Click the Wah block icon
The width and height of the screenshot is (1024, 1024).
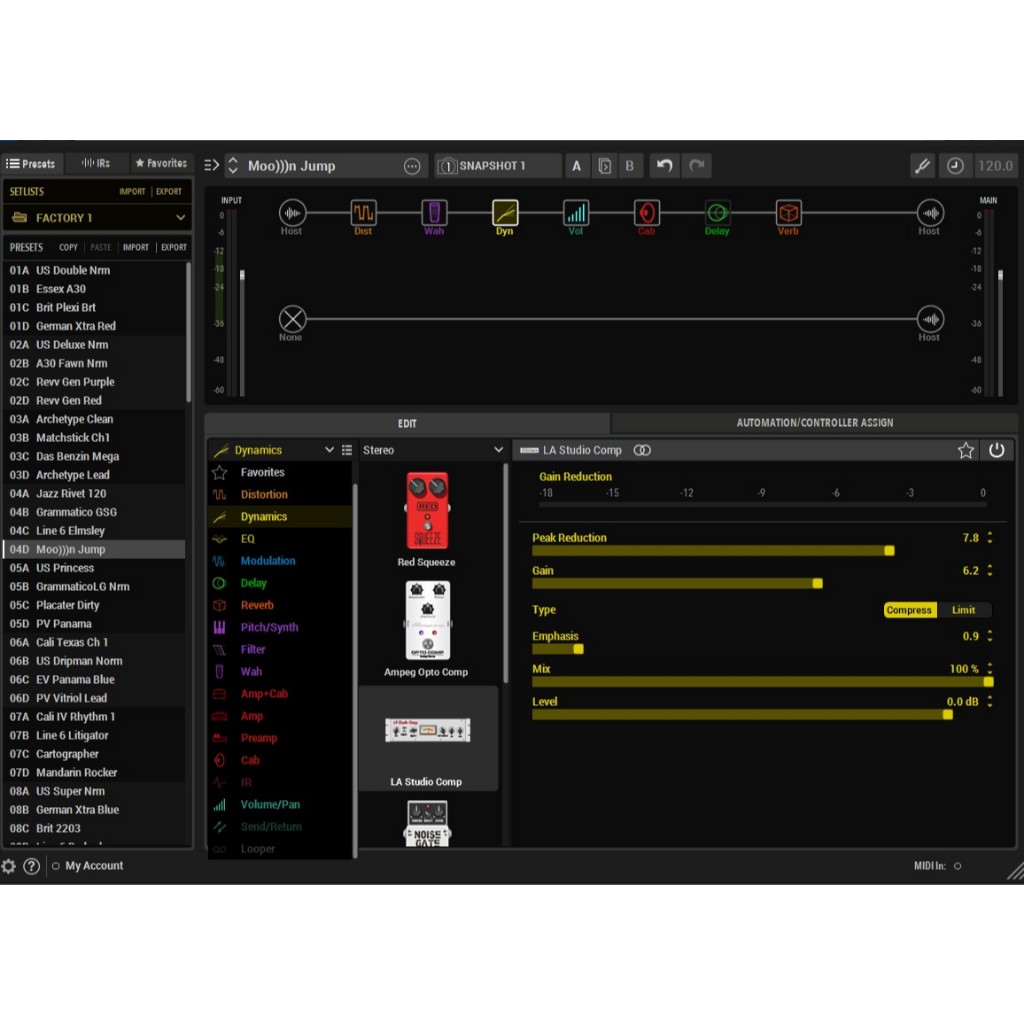click(434, 213)
